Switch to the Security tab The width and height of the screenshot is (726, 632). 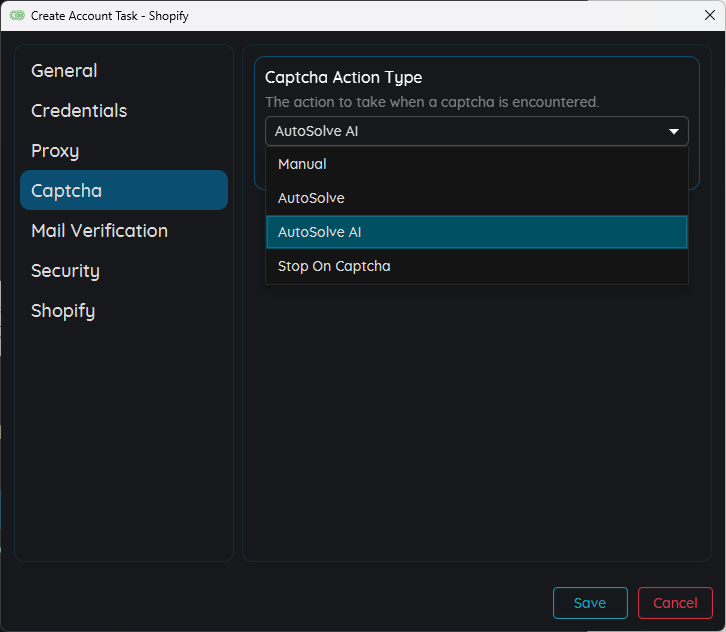tap(65, 271)
